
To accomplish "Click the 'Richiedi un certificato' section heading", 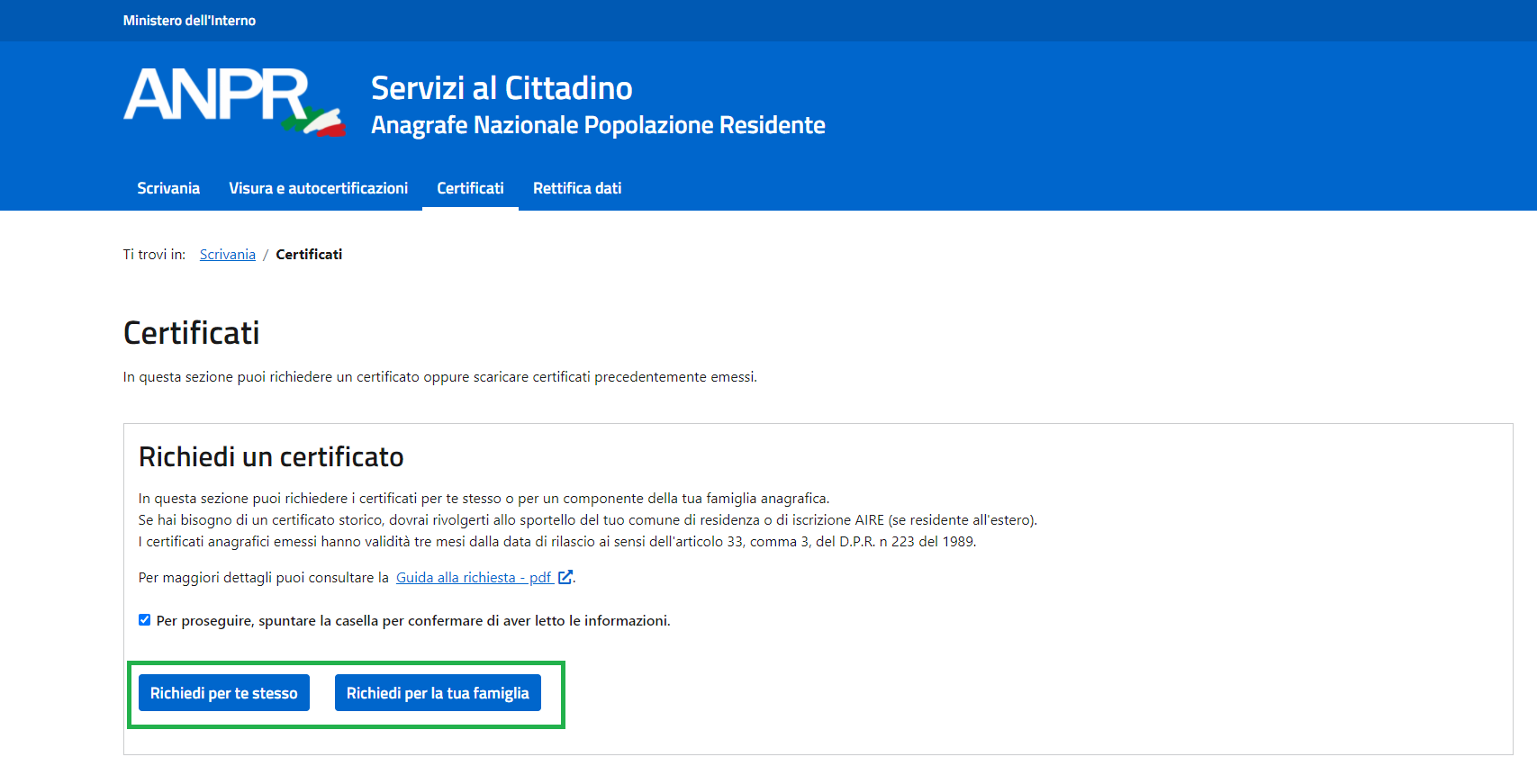I will pyautogui.click(x=271, y=457).
